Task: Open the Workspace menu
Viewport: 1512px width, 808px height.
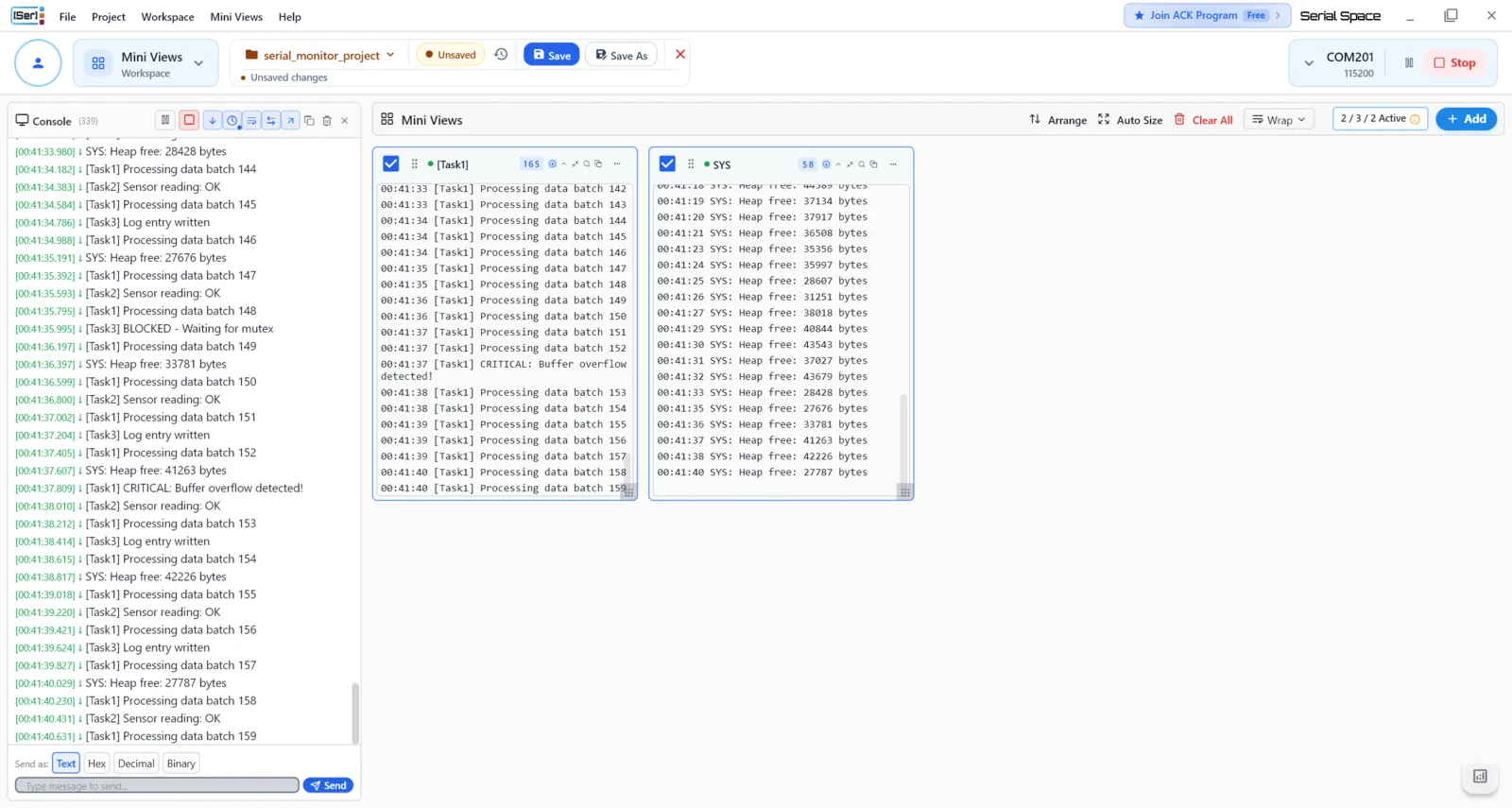Action: [x=167, y=17]
